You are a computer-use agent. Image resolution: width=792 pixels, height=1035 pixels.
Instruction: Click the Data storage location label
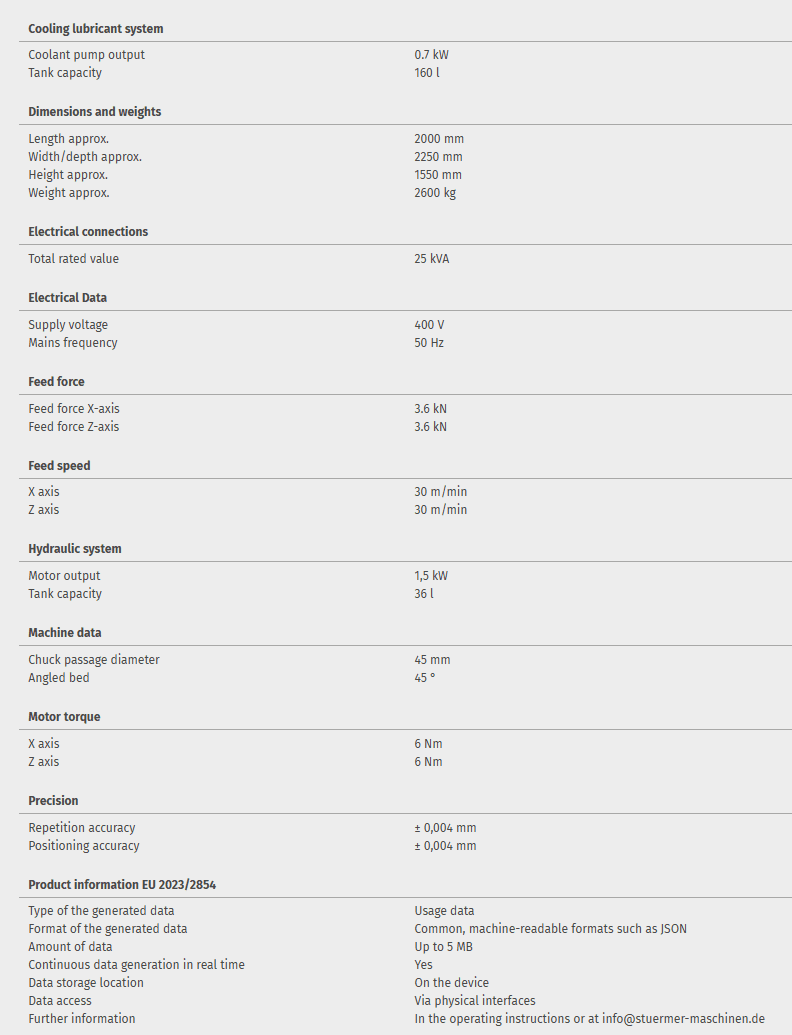(x=86, y=983)
